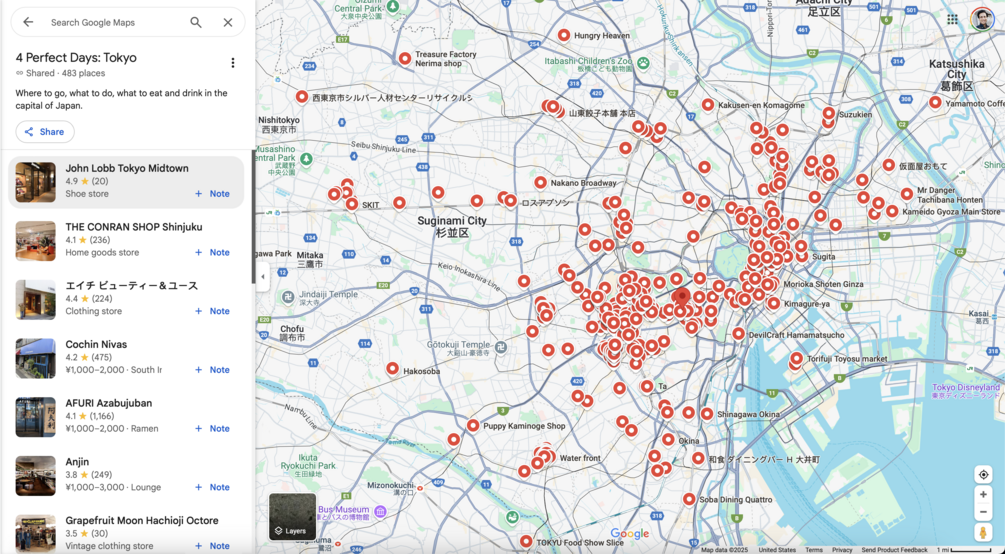Show your location with the target icon
Image resolution: width=1005 pixels, height=554 pixels.
(x=983, y=474)
